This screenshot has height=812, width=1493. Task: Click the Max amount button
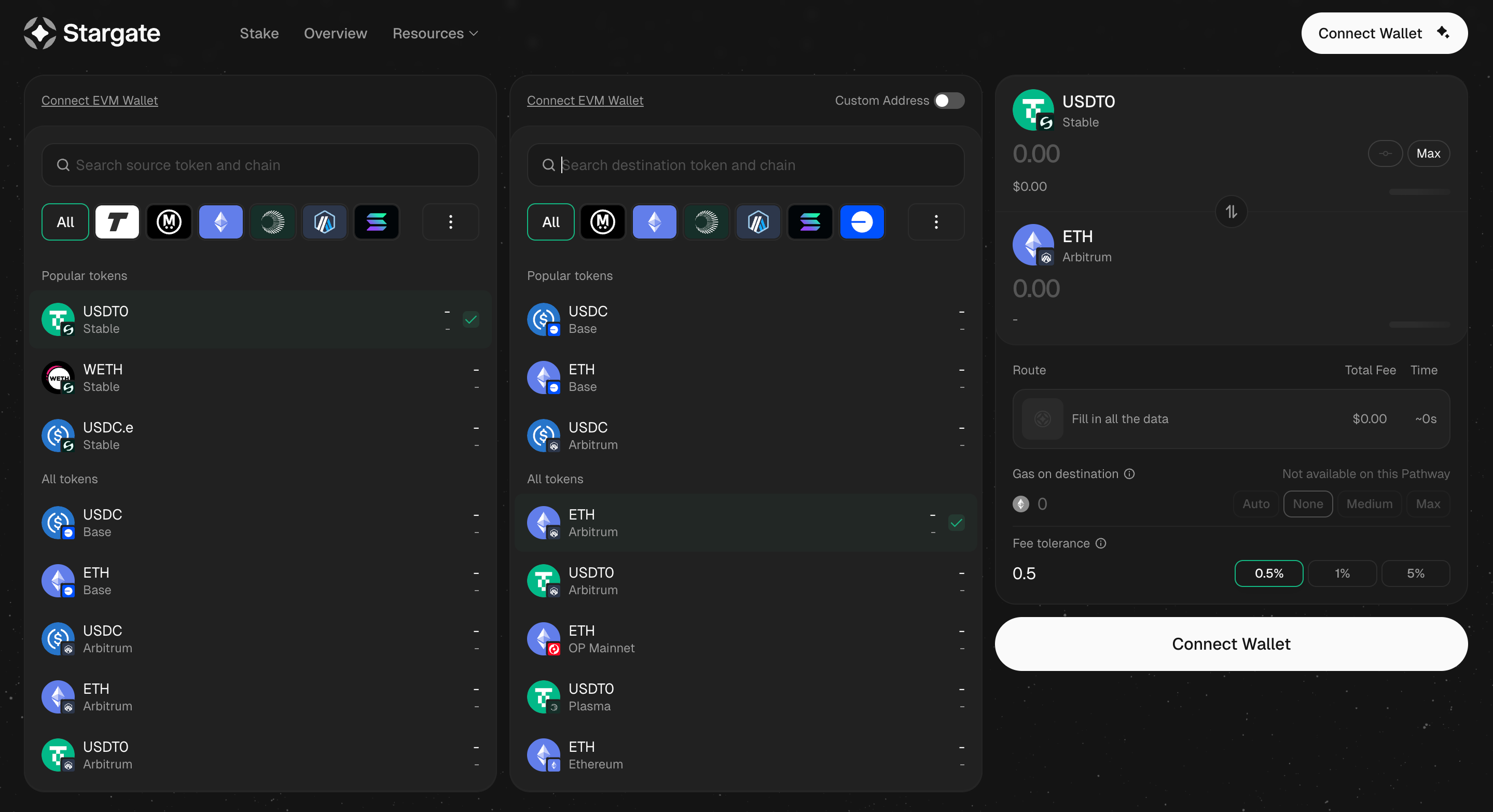[1428, 153]
